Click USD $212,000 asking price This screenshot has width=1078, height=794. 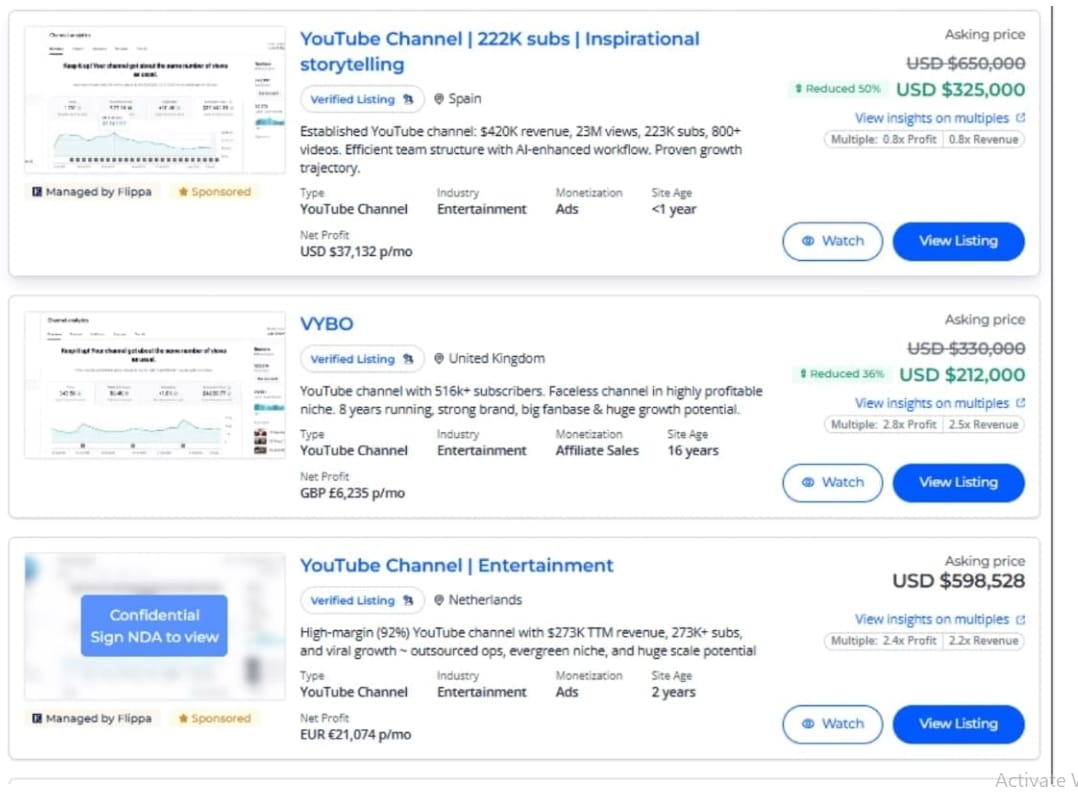coord(962,375)
